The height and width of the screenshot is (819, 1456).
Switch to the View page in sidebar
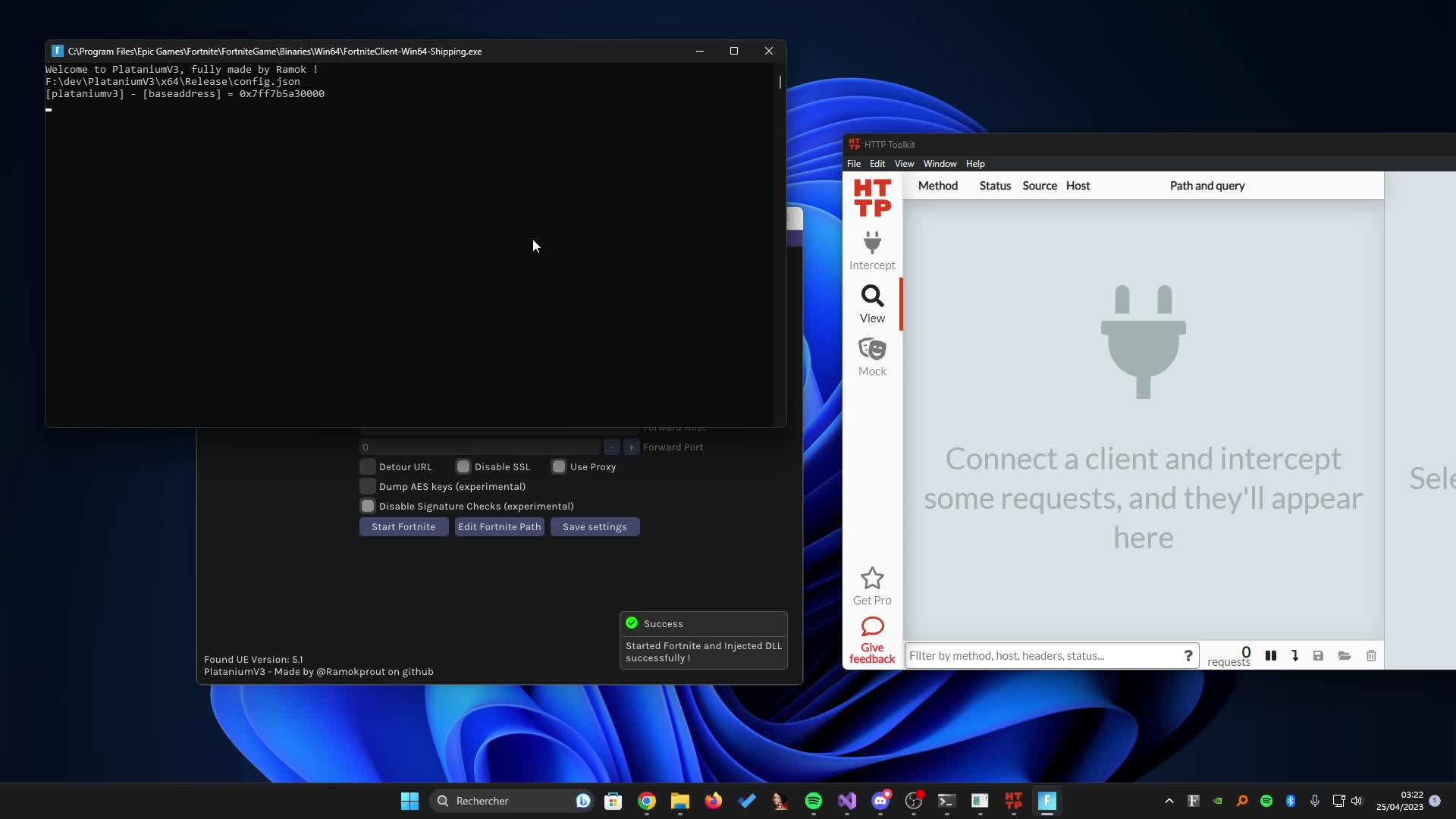coord(872,303)
